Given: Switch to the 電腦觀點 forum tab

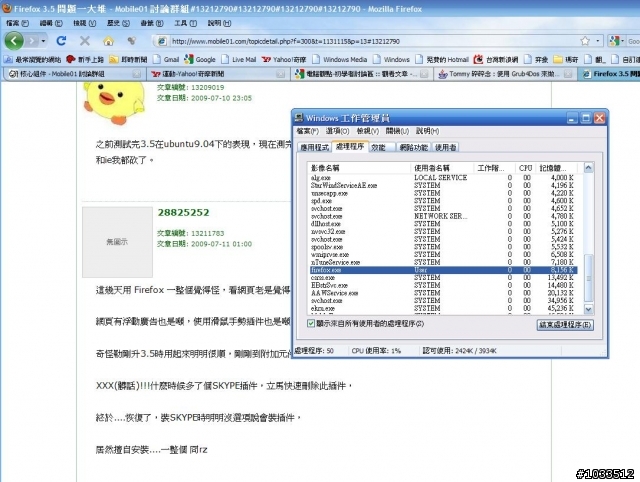Looking at the screenshot, I should point(361,74).
